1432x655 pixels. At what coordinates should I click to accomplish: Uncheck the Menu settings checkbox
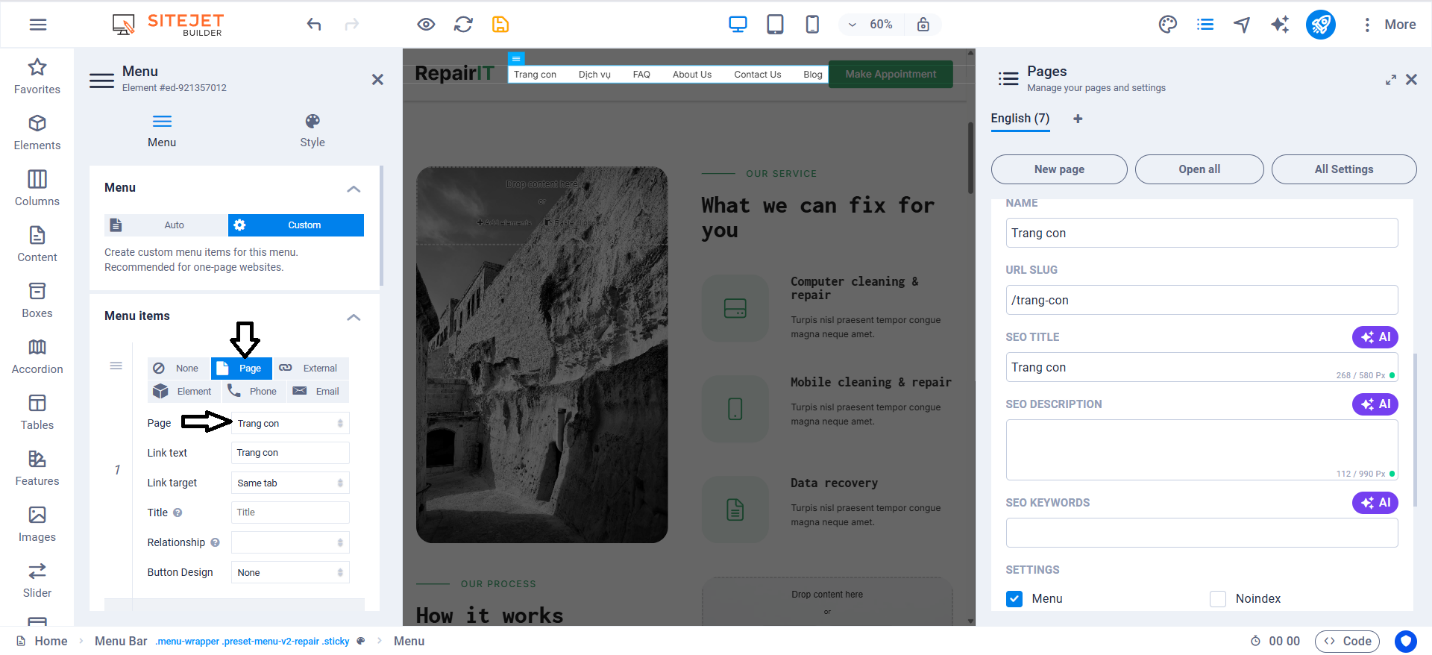click(1015, 599)
